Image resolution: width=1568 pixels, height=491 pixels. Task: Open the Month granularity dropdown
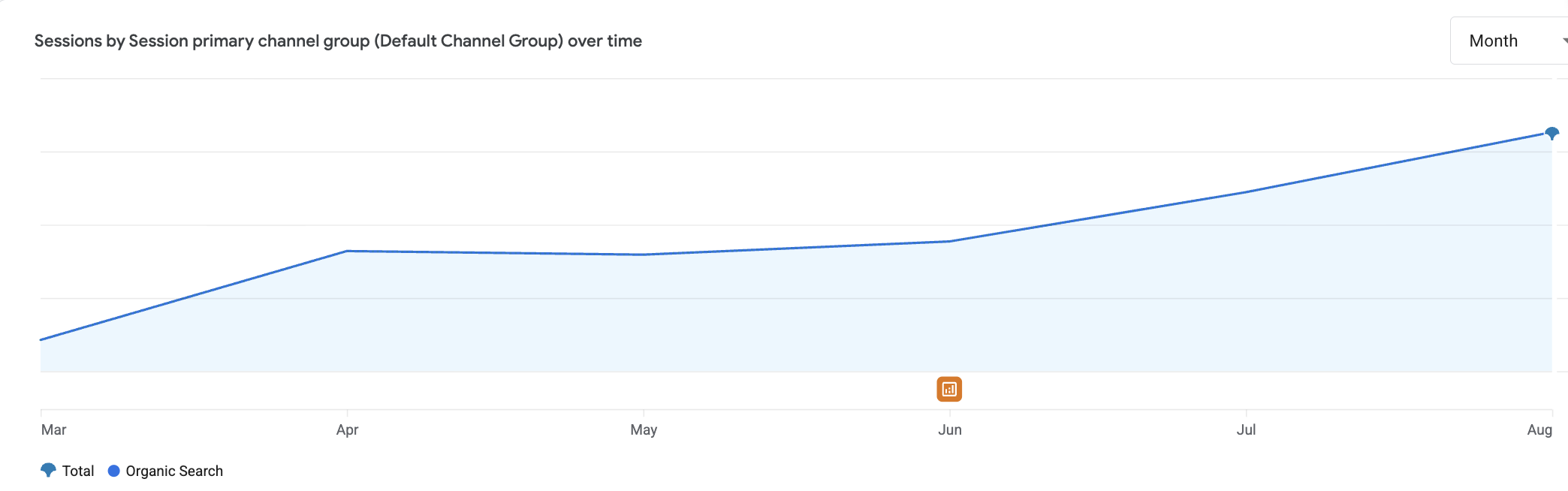tap(1509, 41)
